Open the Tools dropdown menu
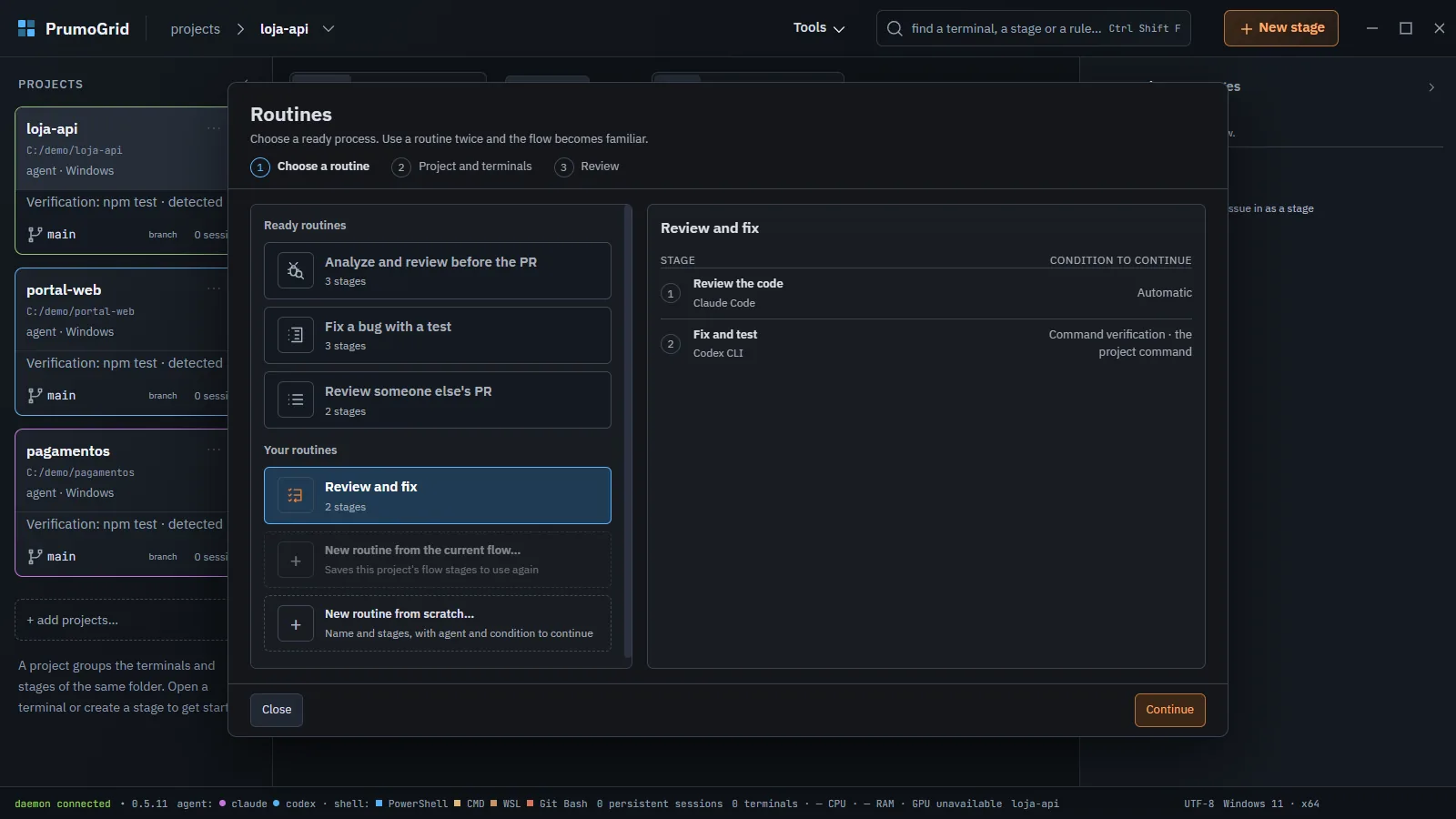This screenshot has width=1456, height=819. 819,28
